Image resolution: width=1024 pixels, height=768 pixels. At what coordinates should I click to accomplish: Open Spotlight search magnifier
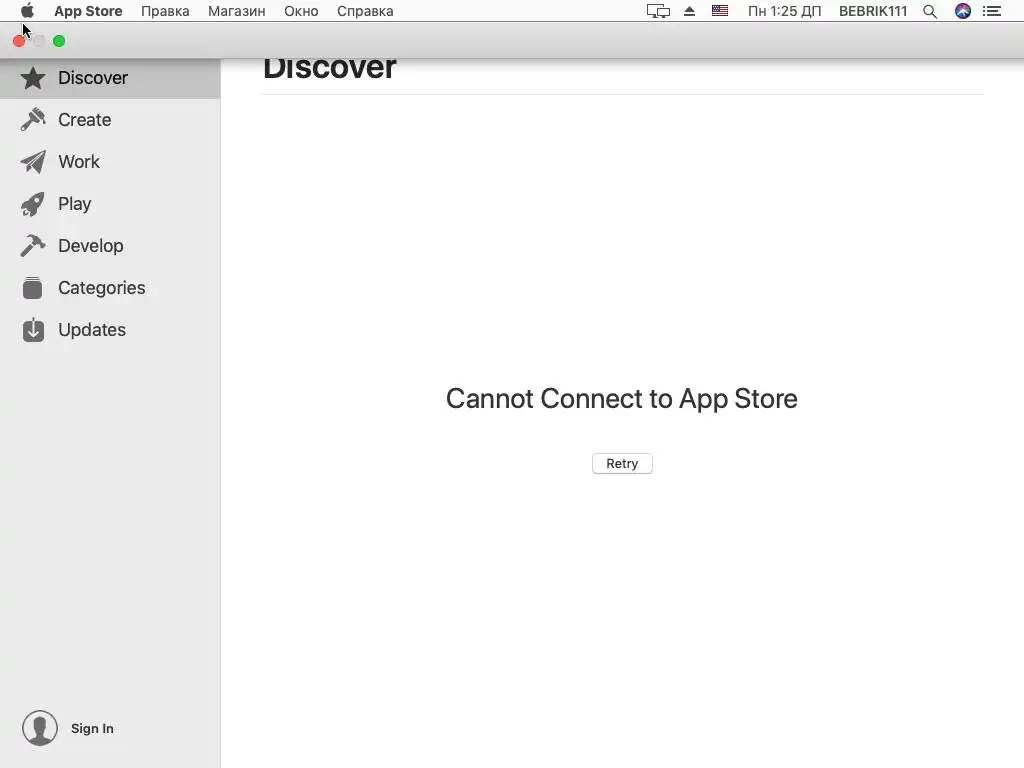point(930,11)
